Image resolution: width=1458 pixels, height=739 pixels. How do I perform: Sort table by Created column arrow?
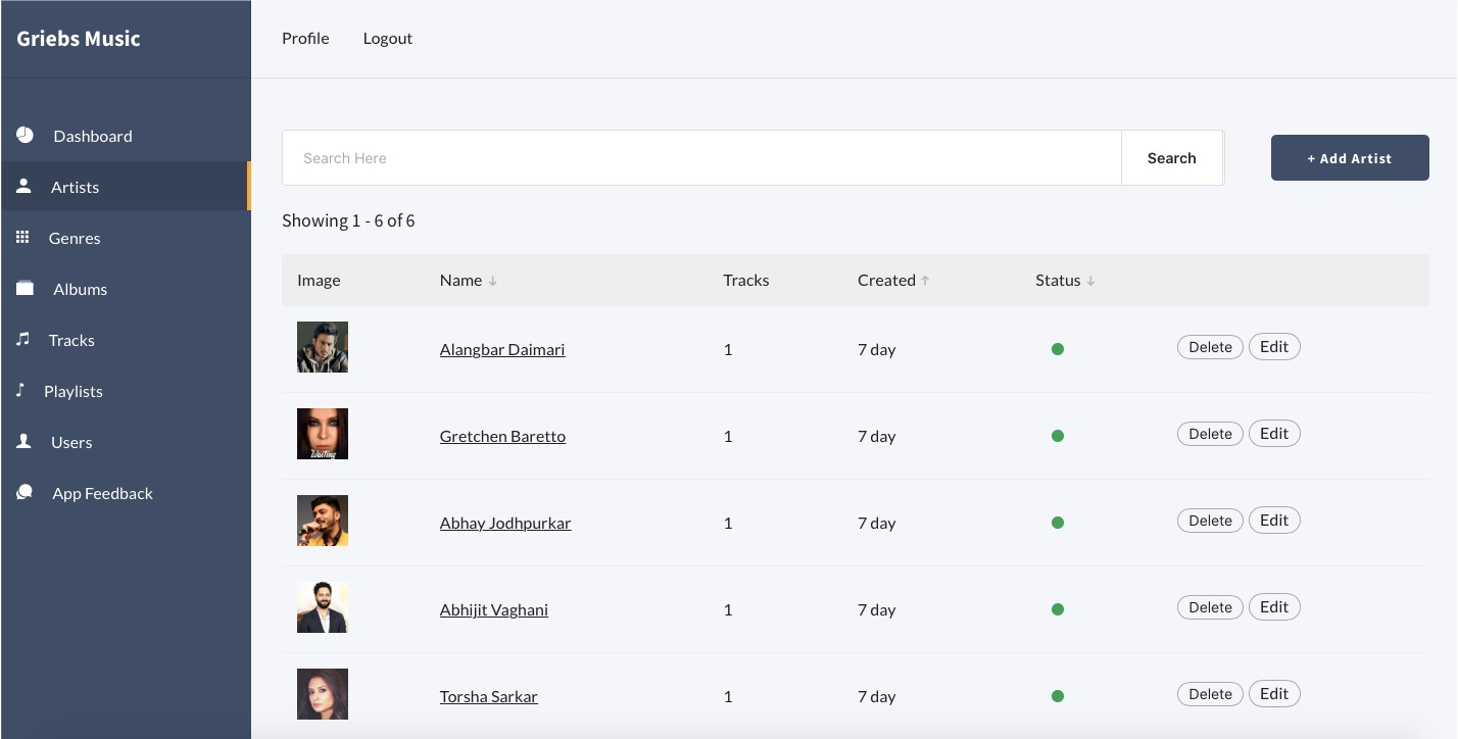tap(925, 281)
